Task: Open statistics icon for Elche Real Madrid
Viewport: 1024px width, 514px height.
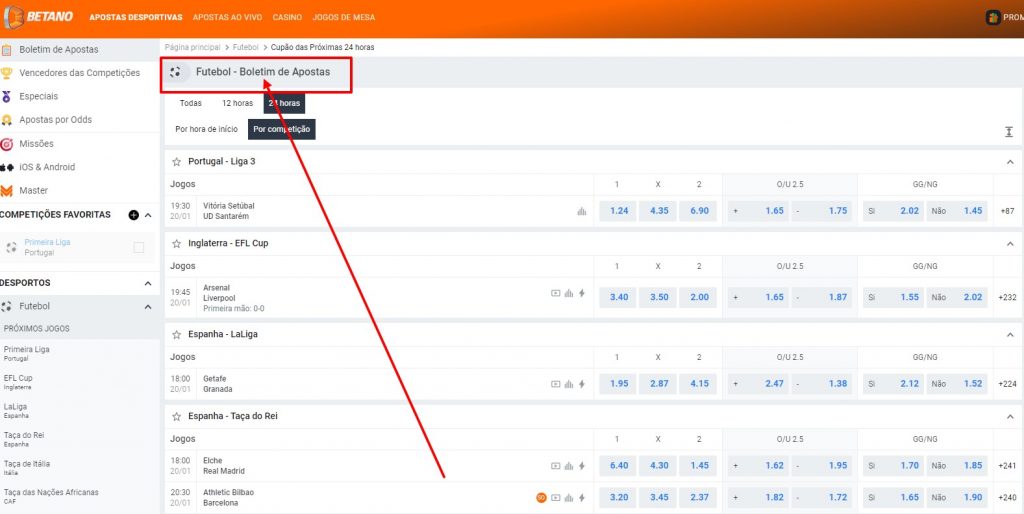Action: pos(569,466)
